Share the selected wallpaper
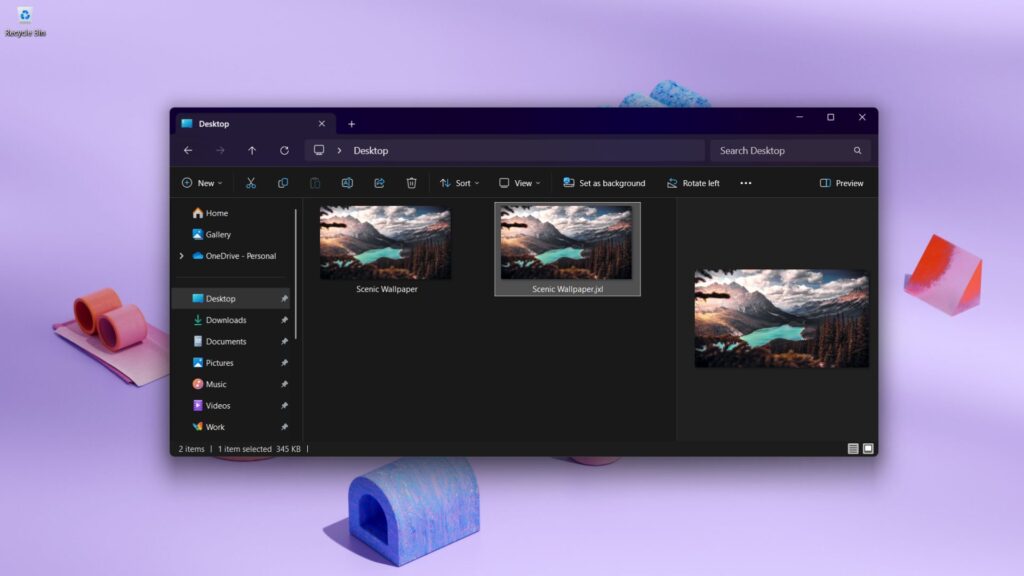This screenshot has height=576, width=1024. point(379,183)
